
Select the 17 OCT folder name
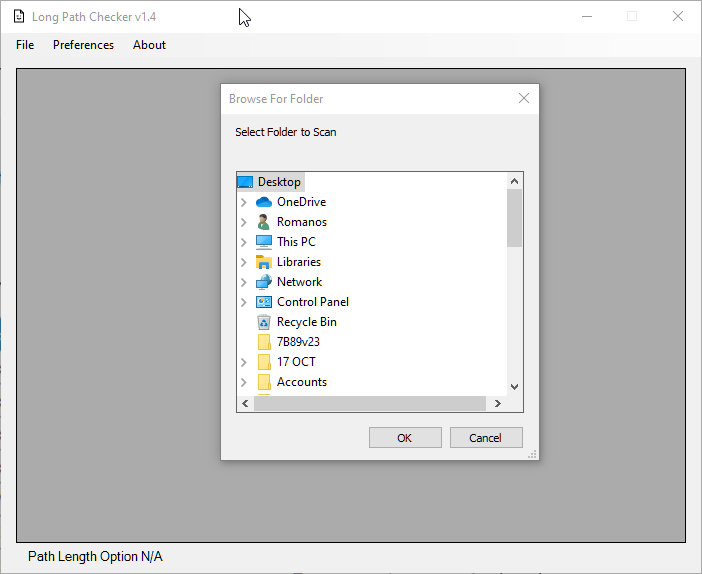[296, 362]
